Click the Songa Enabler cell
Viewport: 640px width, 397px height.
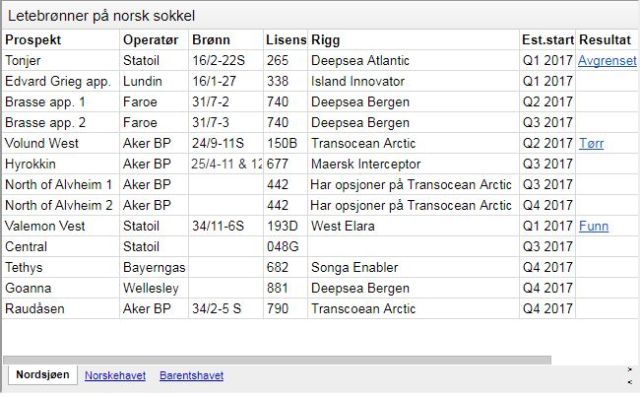(413, 268)
